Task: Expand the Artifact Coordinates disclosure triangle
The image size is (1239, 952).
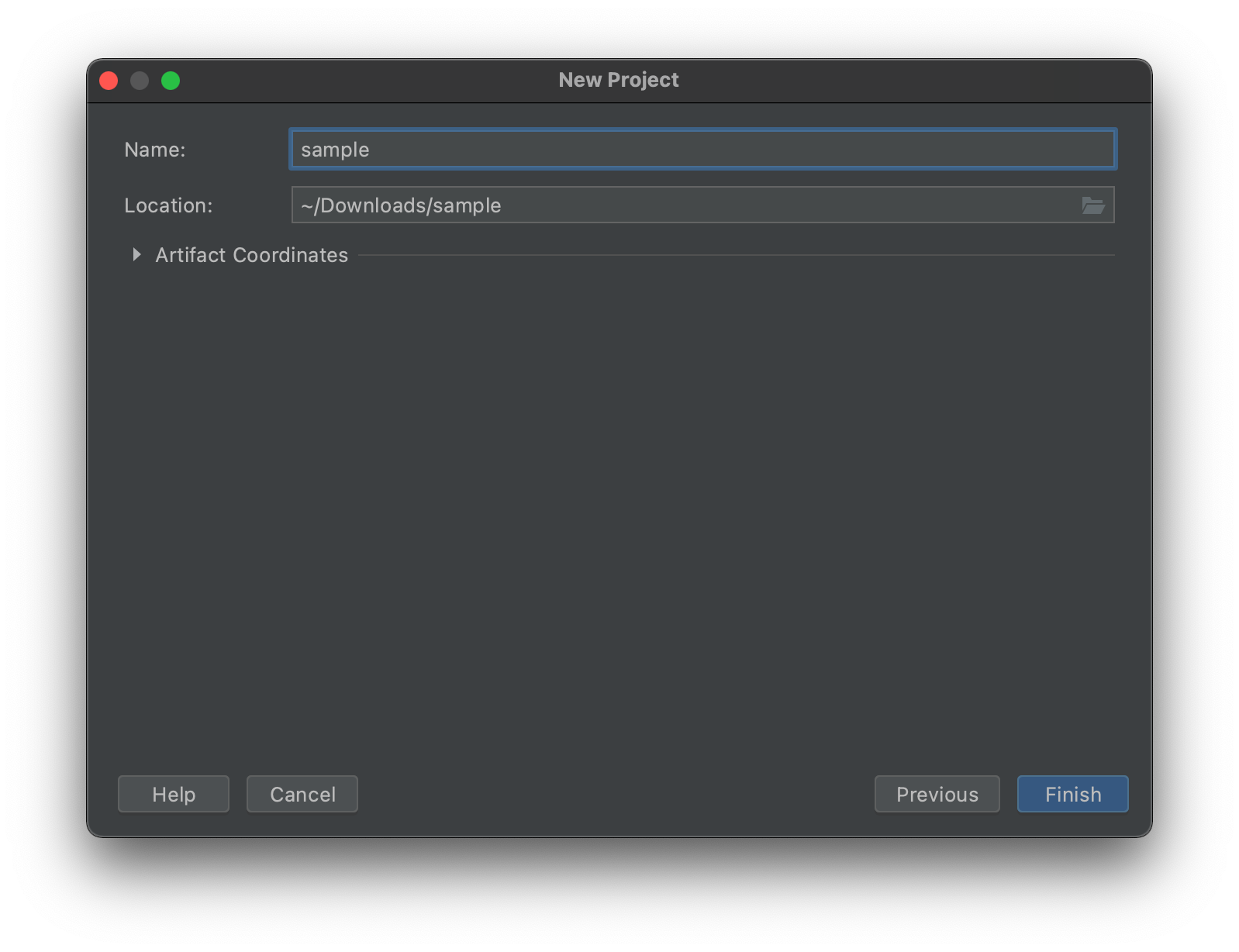Action: pyautogui.click(x=136, y=255)
